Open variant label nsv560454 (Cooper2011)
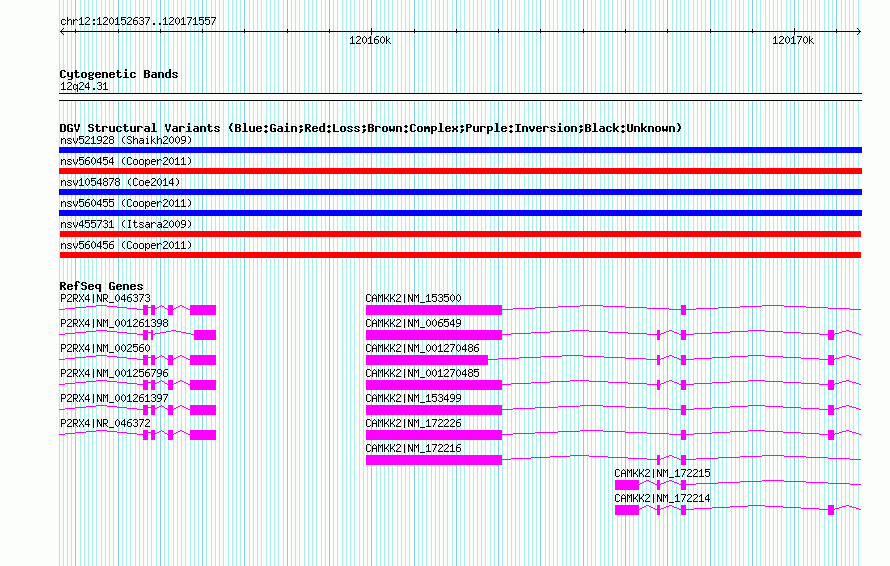 [126, 161]
